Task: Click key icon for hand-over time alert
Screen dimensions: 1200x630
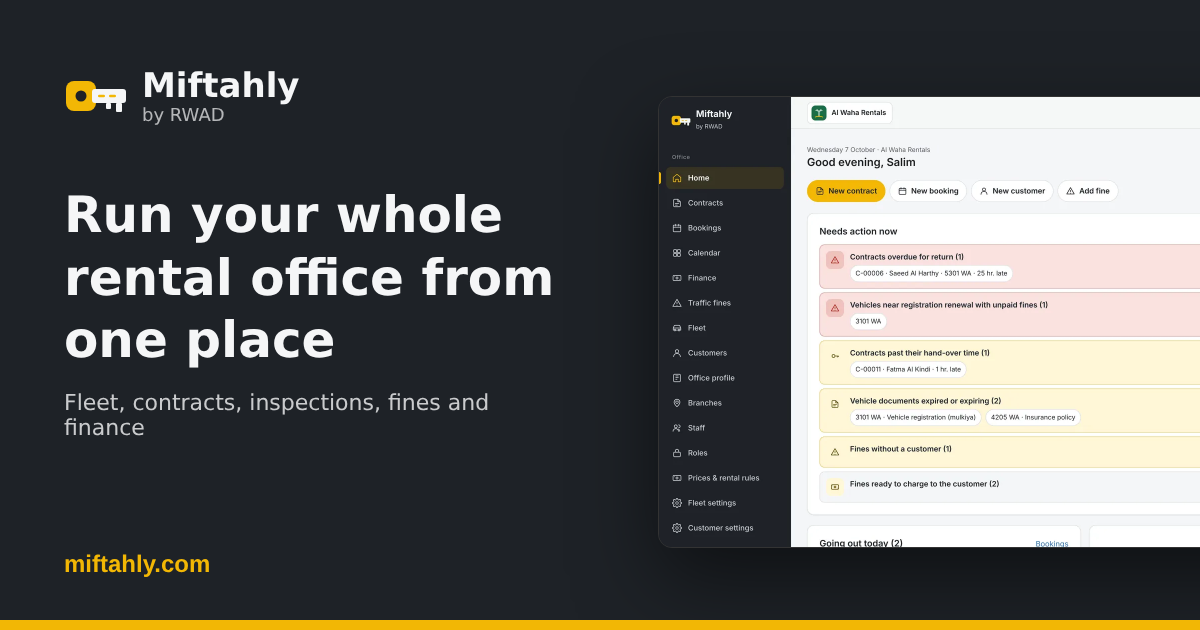Action: point(835,356)
